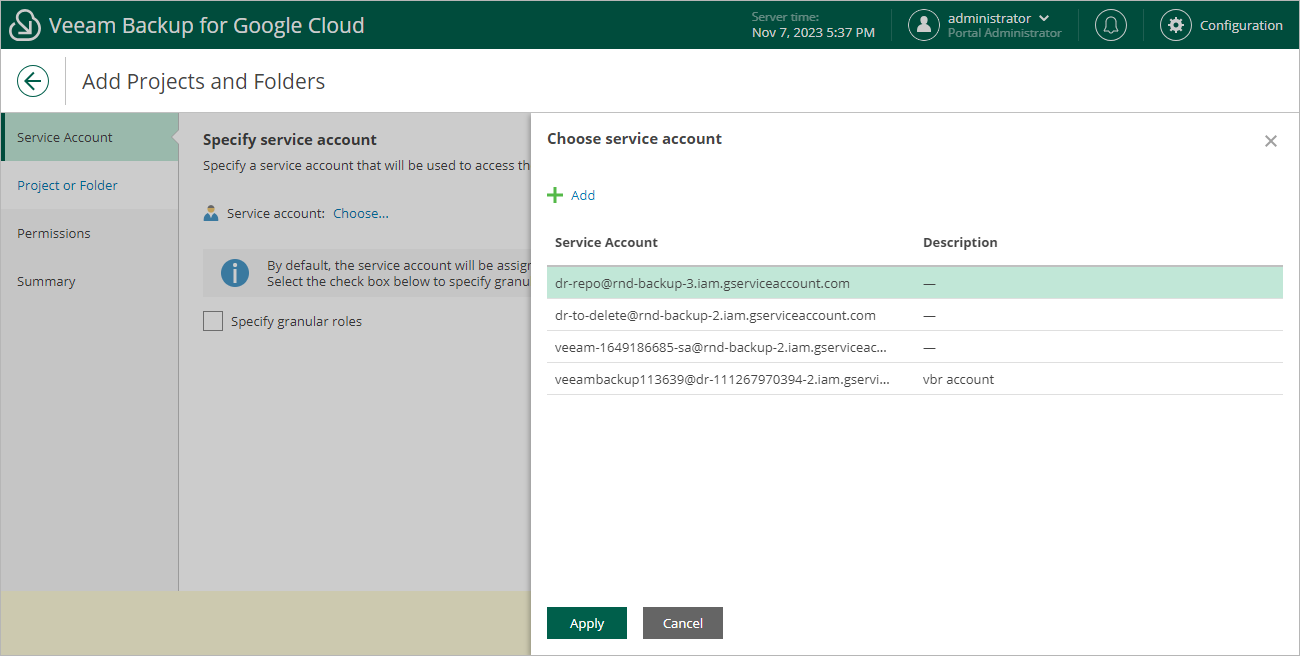1300x656 pixels.
Task: Enable Specify granular roles checkbox
Action: pos(213,321)
